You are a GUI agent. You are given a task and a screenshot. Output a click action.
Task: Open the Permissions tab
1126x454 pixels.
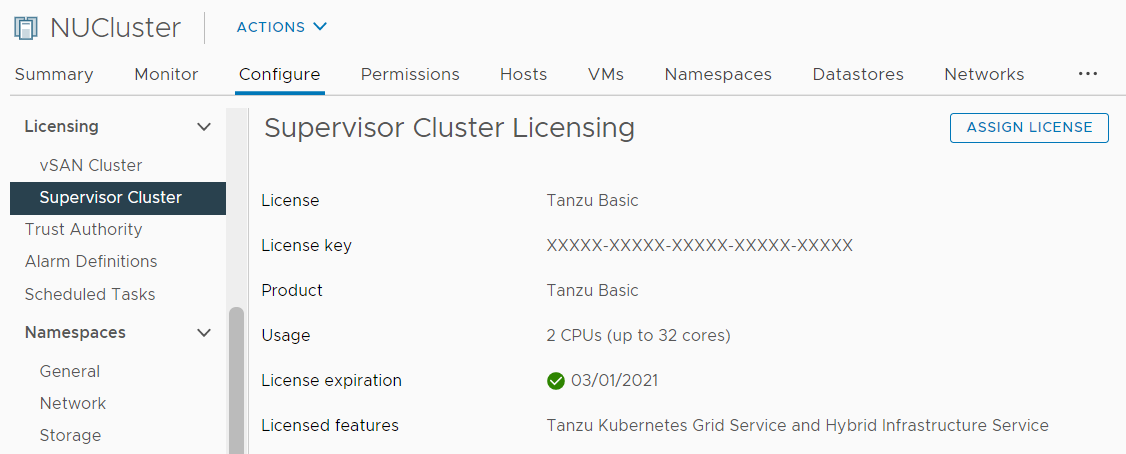(410, 75)
